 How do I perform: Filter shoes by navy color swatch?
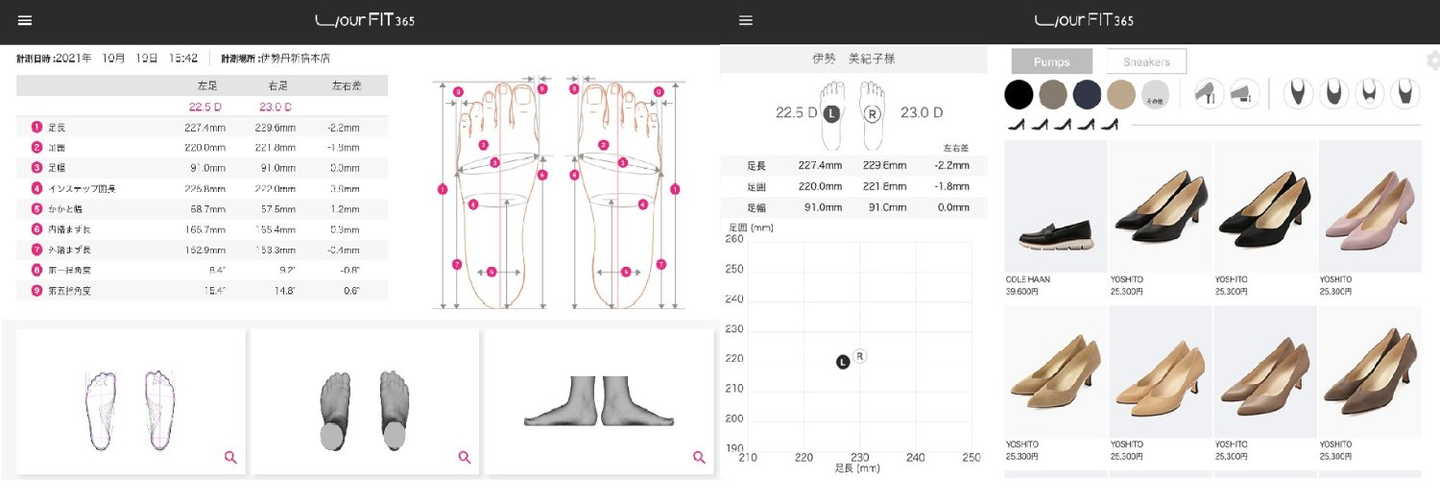pyautogui.click(x=1087, y=95)
